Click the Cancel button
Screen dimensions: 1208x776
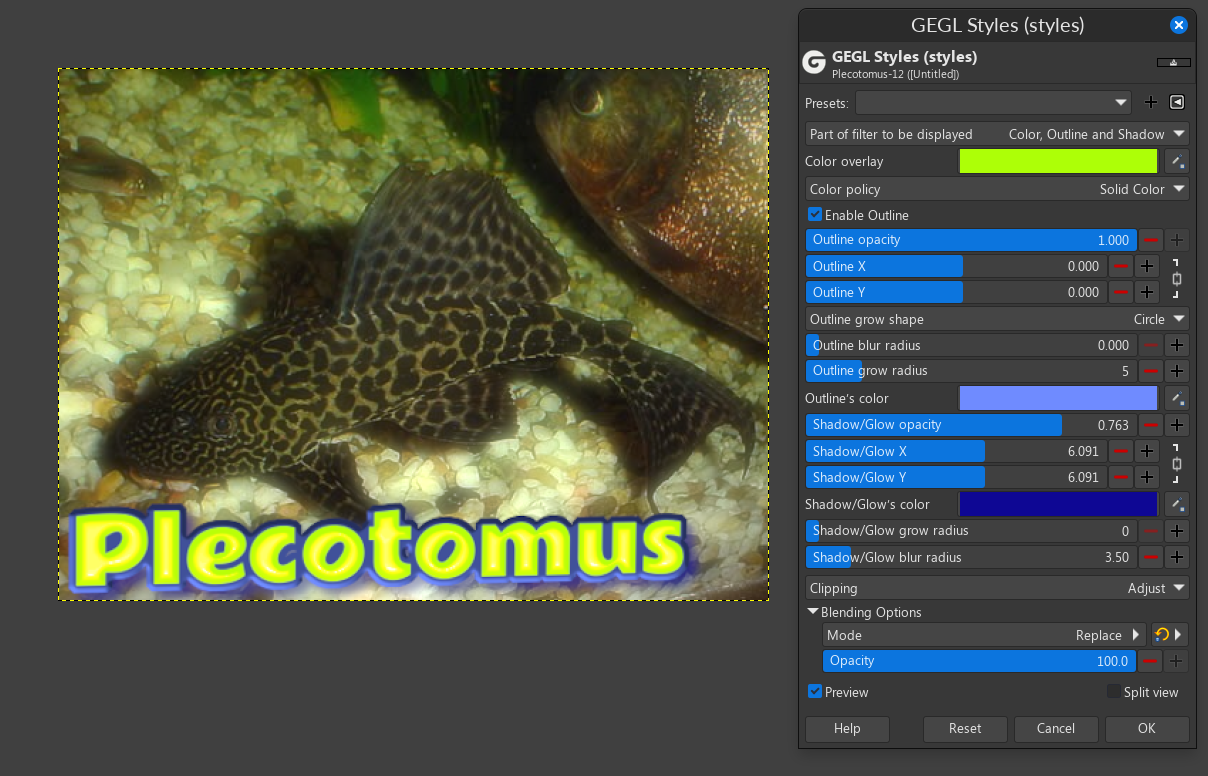click(1056, 728)
